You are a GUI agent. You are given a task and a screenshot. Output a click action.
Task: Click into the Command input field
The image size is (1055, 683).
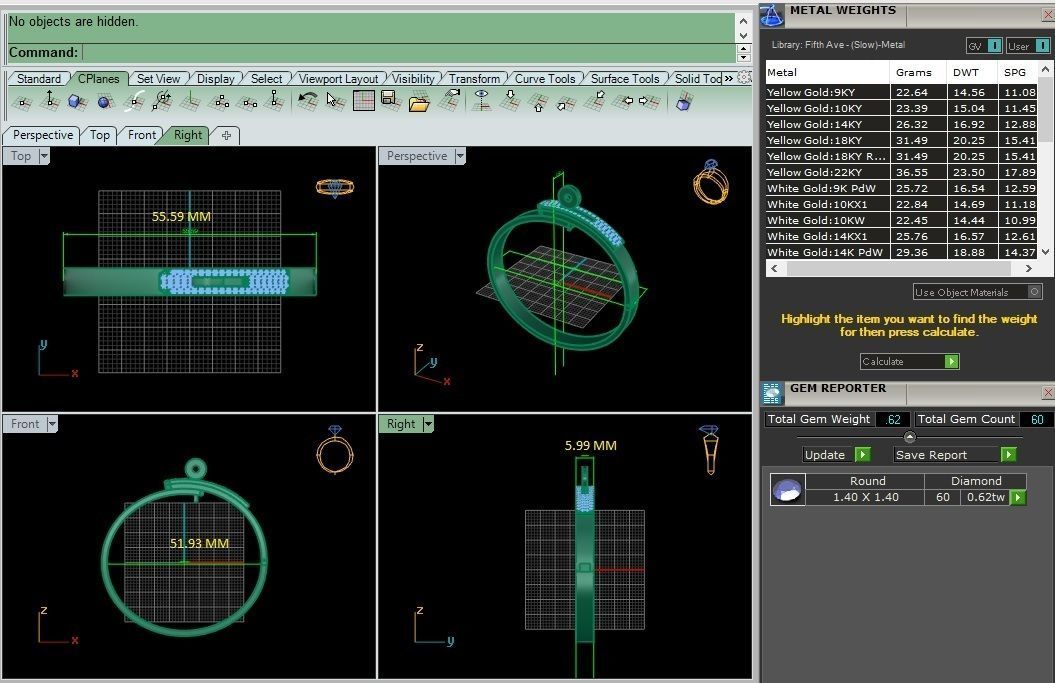pyautogui.click(x=408, y=52)
